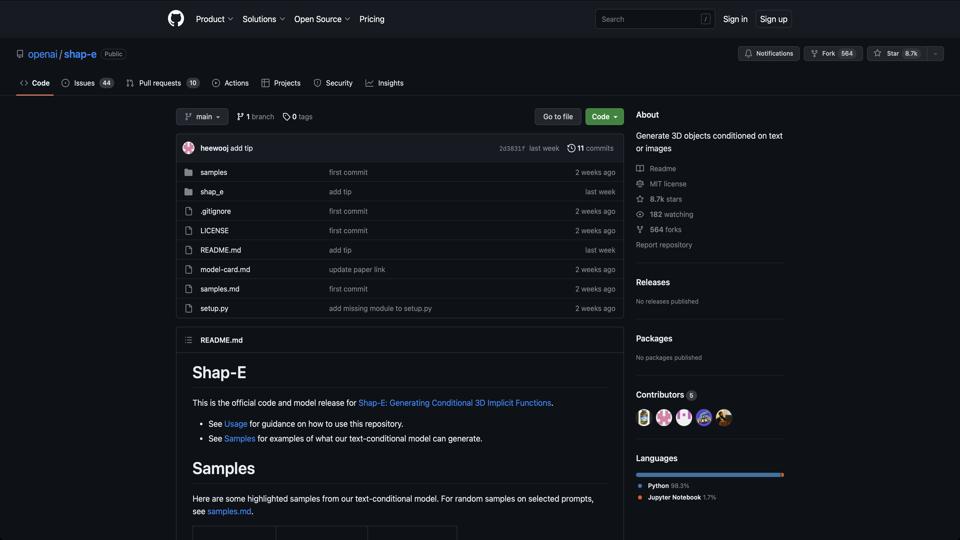Click the Languages color bar
Image resolution: width=960 pixels, height=540 pixels.
(x=709, y=475)
